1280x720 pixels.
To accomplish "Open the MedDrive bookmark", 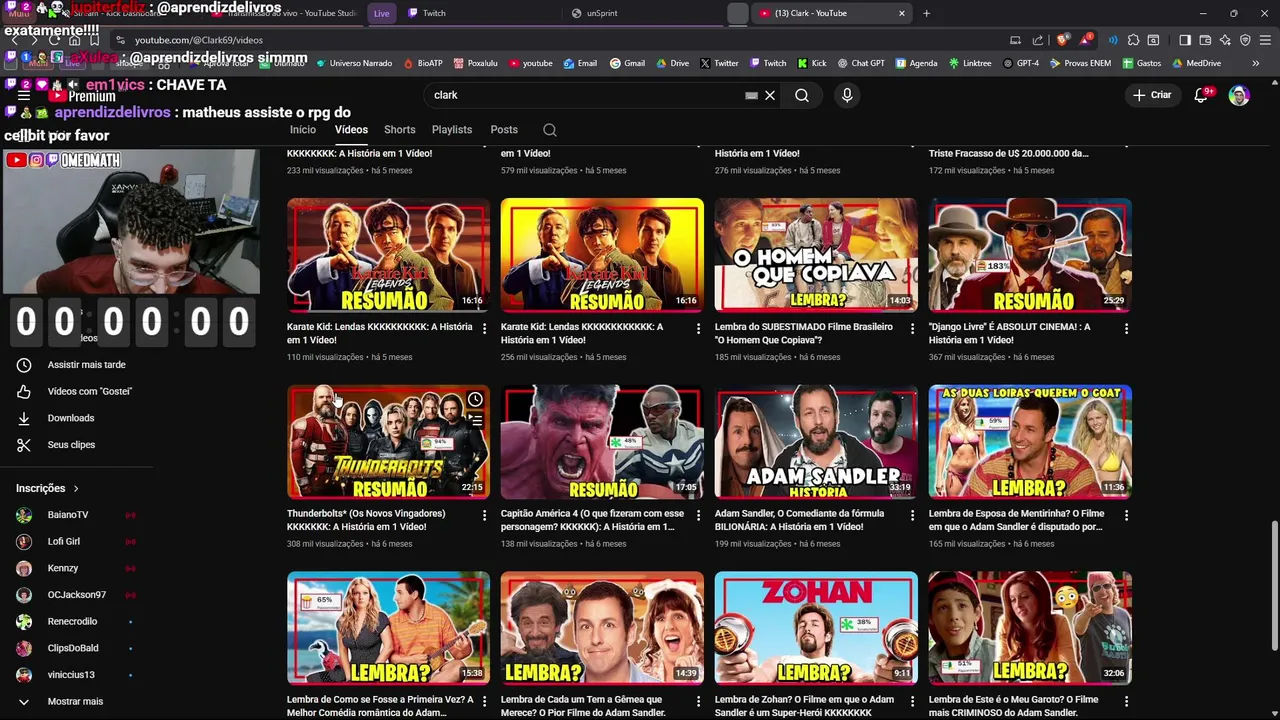I will point(1195,63).
